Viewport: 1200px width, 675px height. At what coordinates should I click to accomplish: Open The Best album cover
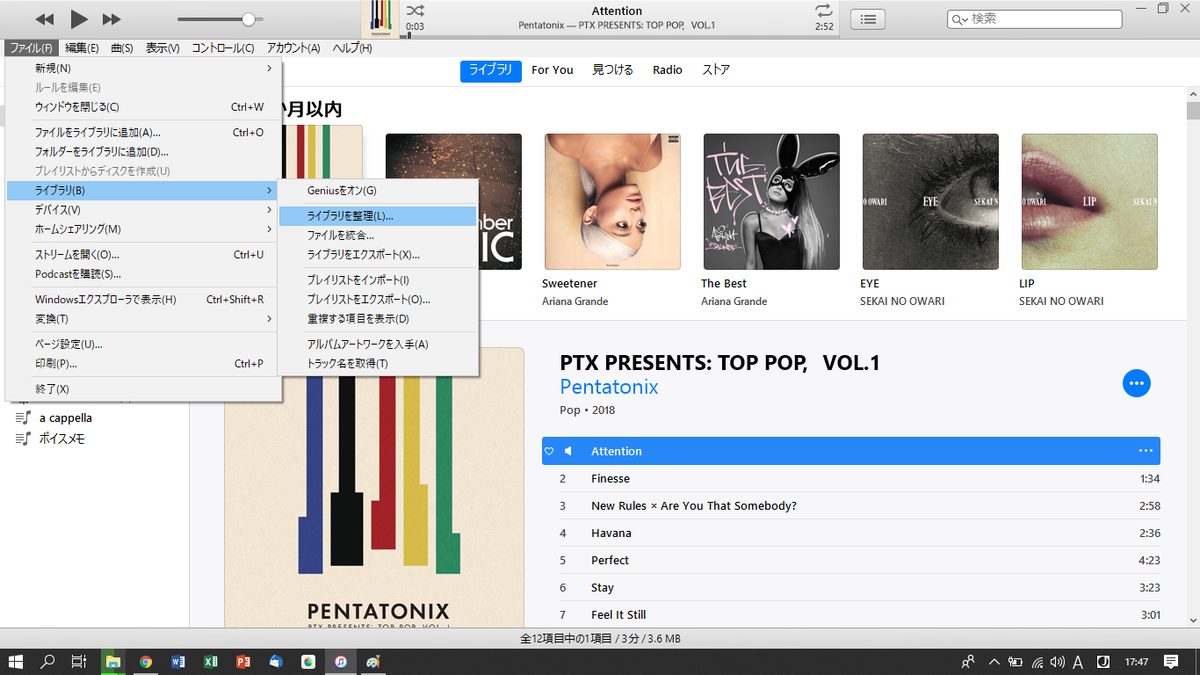771,202
